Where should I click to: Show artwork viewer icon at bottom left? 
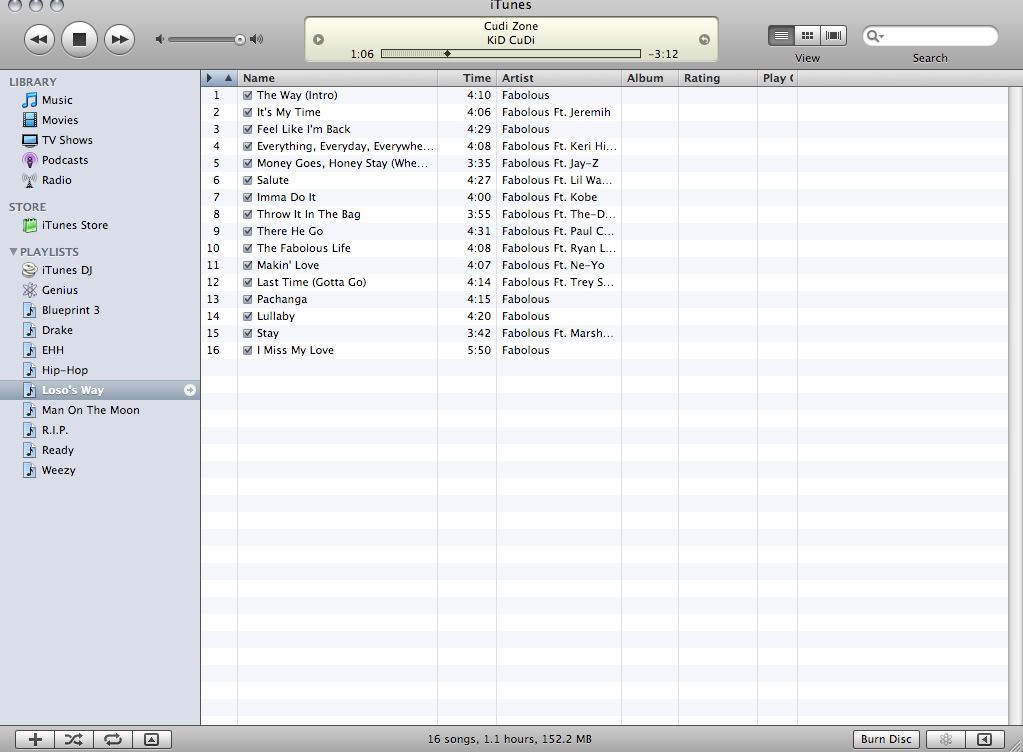tap(151, 740)
